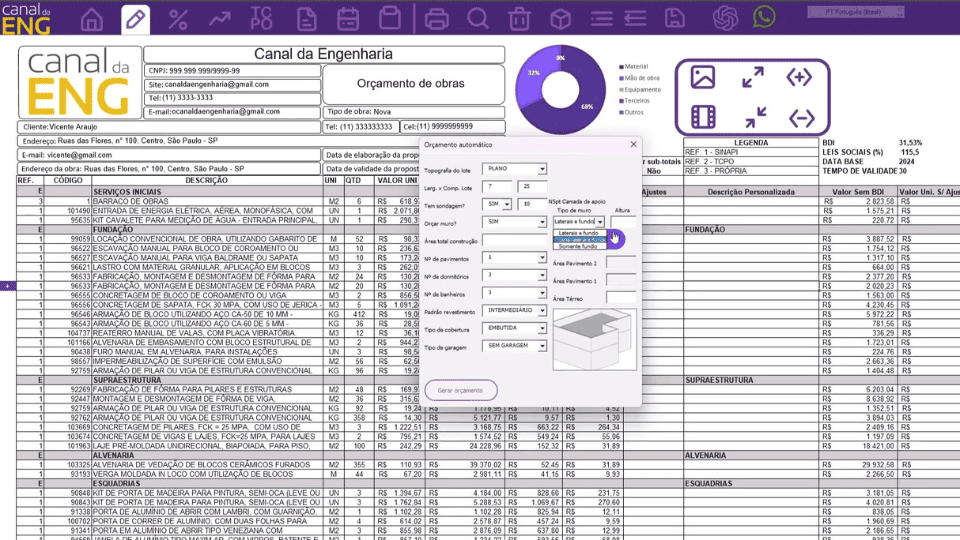The image size is (960, 540).
Task: Toggle the Tipo de muro dropdown arrow
Action: pyautogui.click(x=600, y=222)
